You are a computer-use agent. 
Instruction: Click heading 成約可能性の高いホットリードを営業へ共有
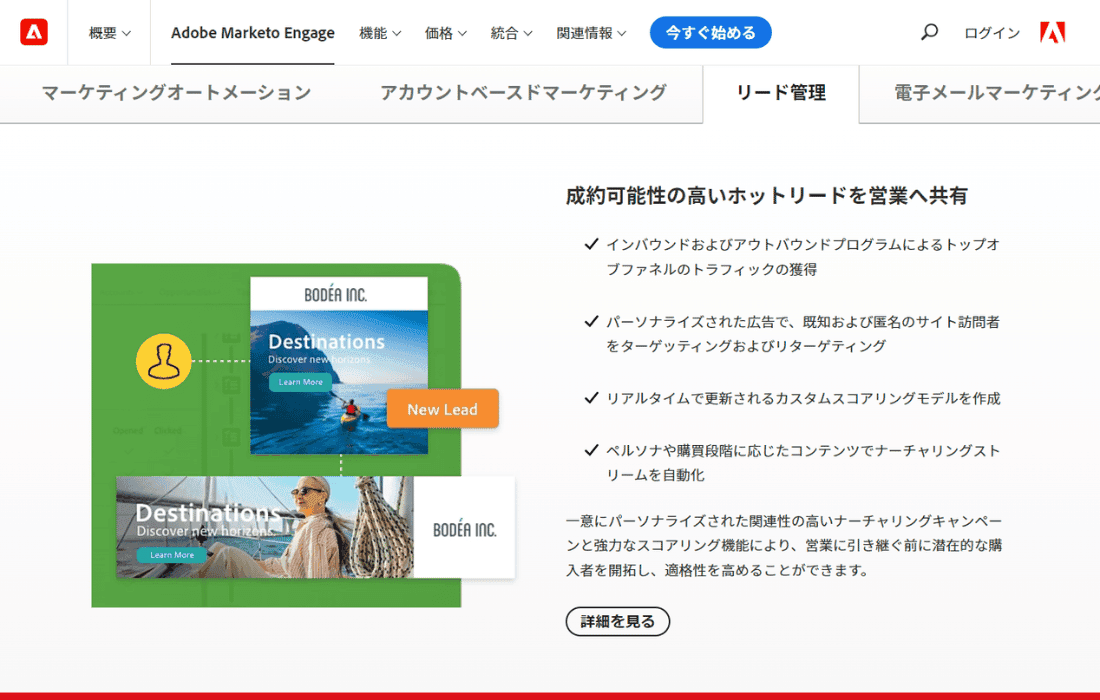[767, 196]
